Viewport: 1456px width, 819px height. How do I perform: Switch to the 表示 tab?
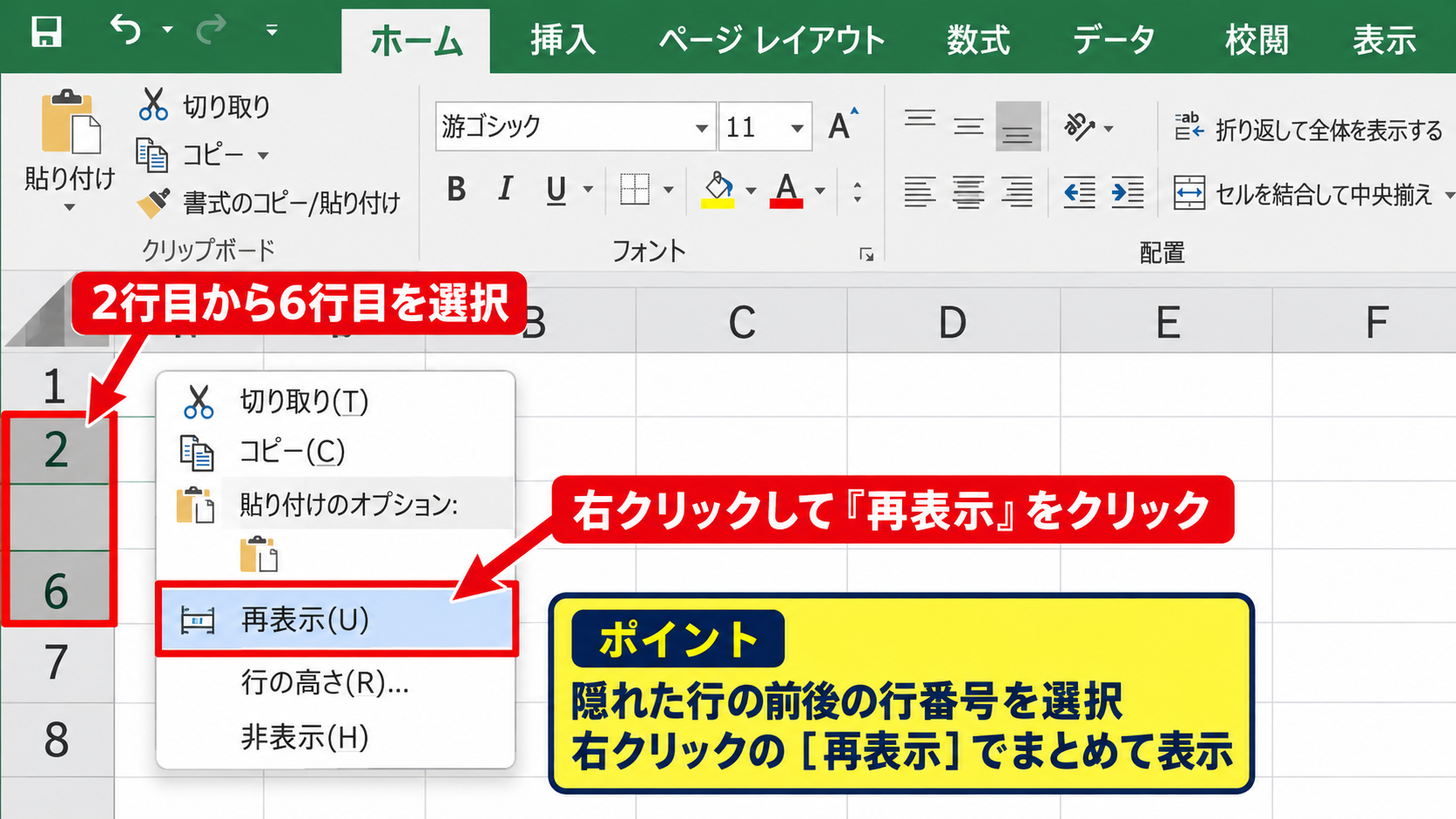pos(1385,41)
